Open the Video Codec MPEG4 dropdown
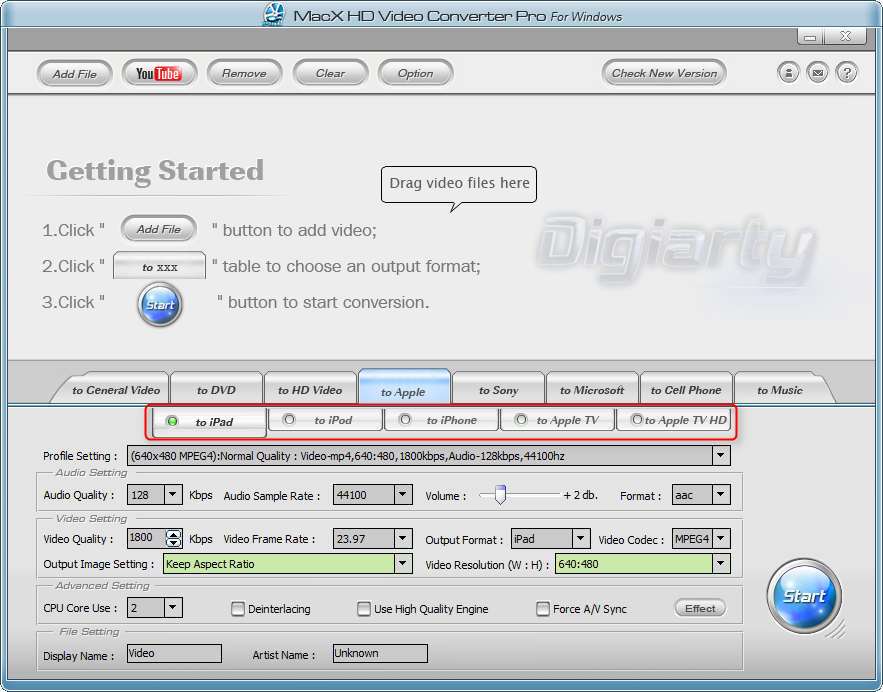Image resolution: width=883 pixels, height=692 pixels. click(x=721, y=538)
